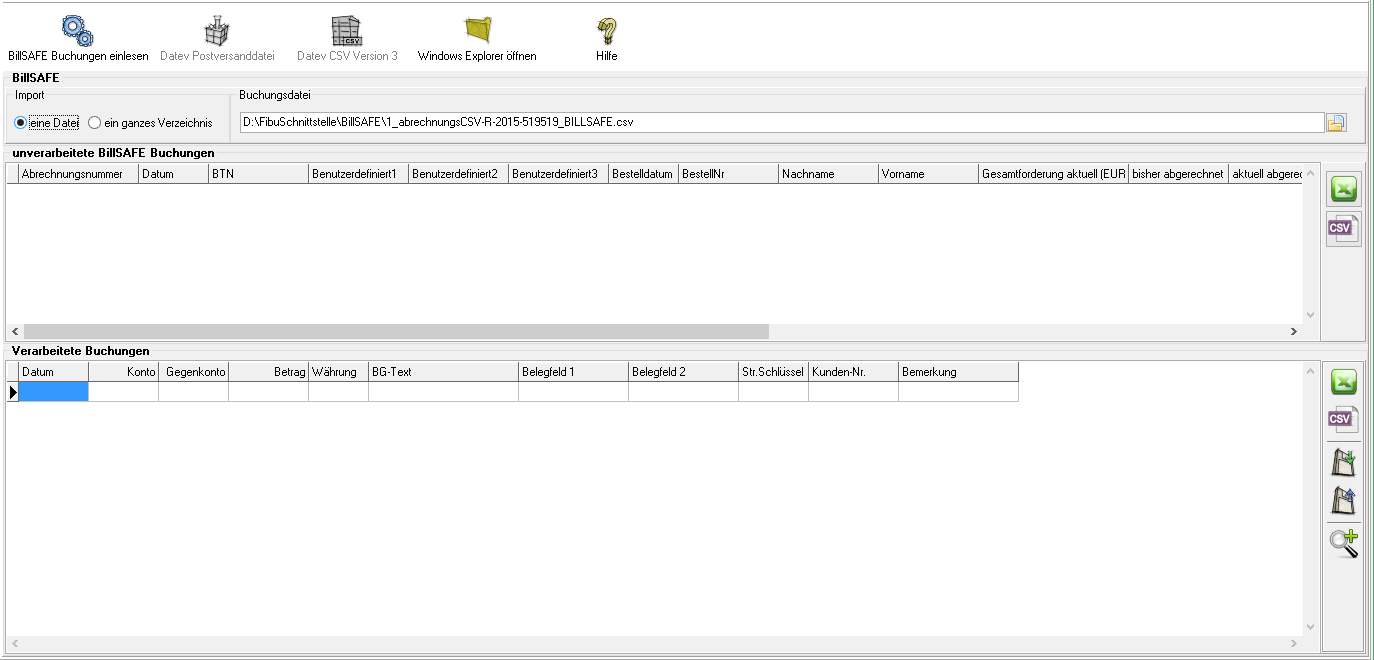Select 'ein ganzes Verzeichnis' radio option
The image size is (1374, 660).
95,123
